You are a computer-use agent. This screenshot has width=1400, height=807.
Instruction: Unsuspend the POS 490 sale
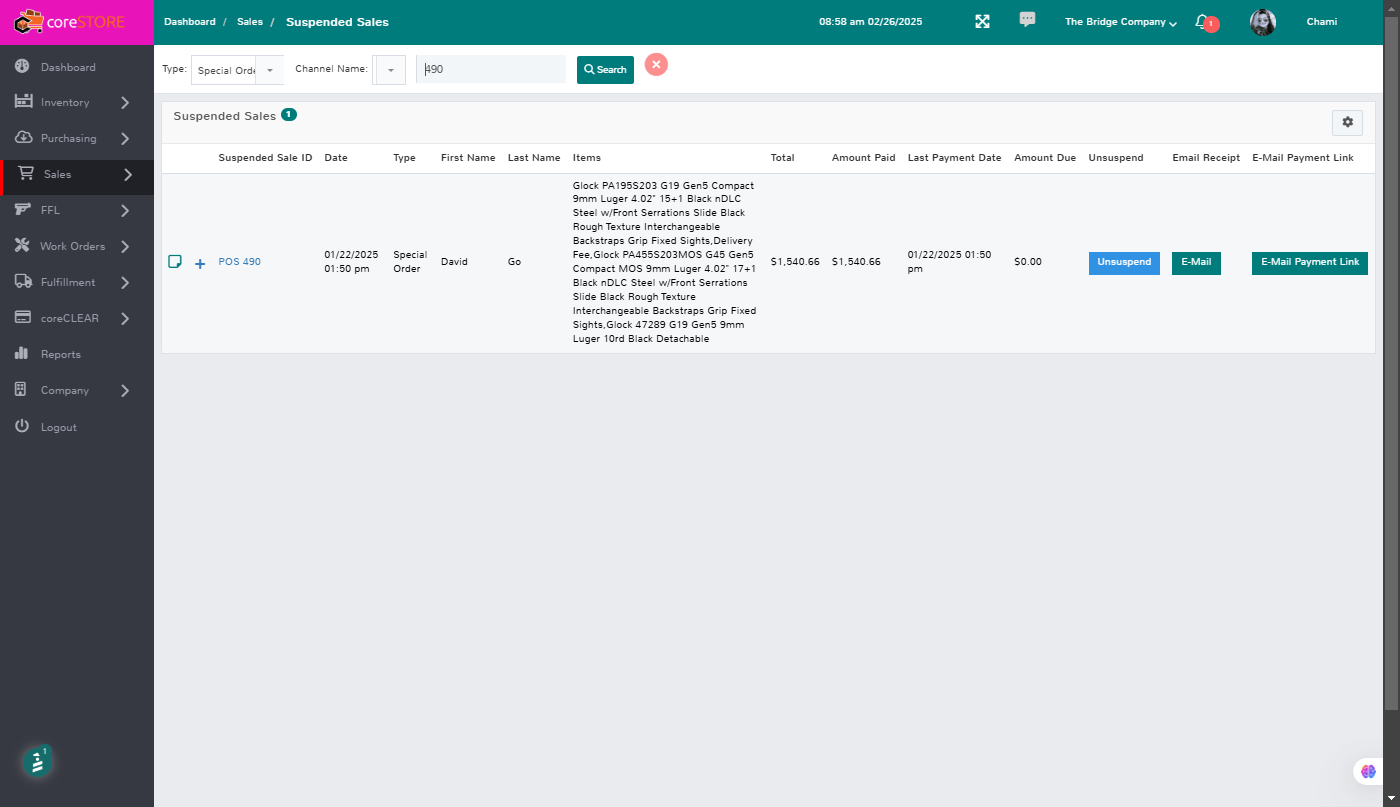[1124, 263]
